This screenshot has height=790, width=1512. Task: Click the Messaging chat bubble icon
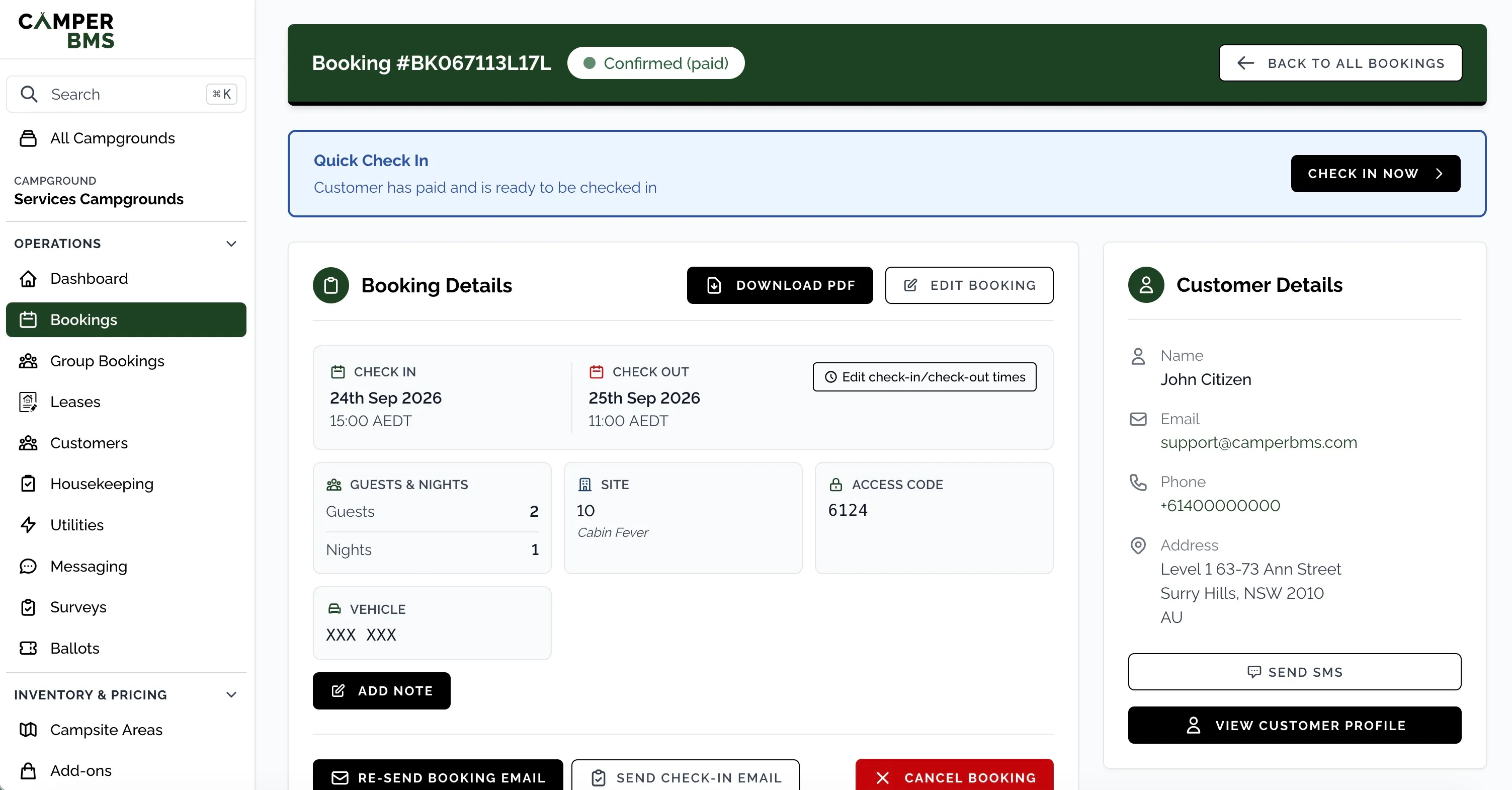(28, 566)
